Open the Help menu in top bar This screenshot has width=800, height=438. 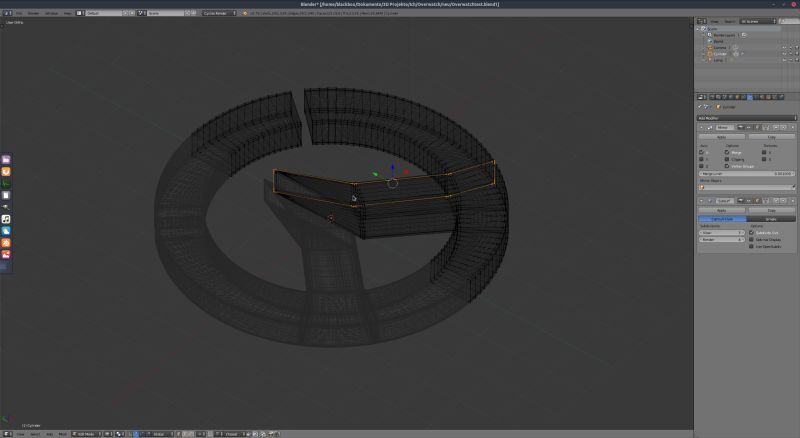pos(67,13)
